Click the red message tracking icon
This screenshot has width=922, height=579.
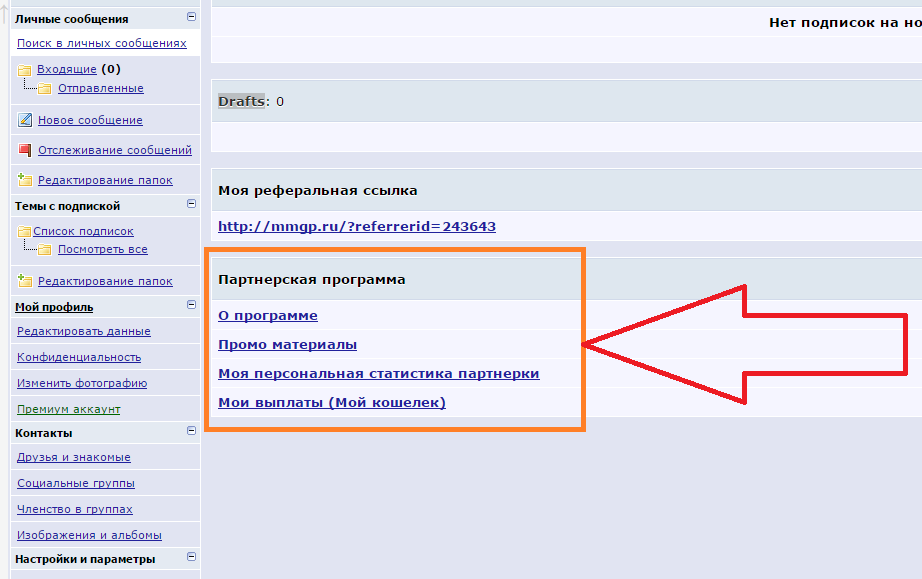tap(25, 150)
